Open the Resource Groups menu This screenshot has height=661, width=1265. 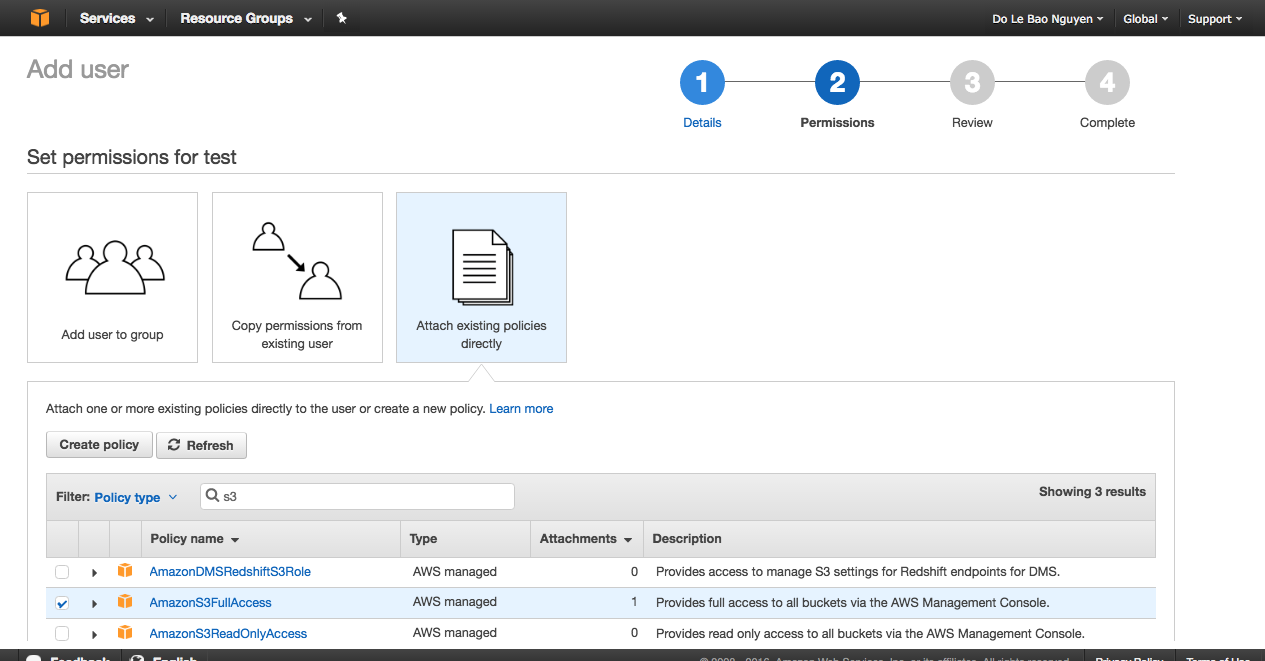coord(245,18)
